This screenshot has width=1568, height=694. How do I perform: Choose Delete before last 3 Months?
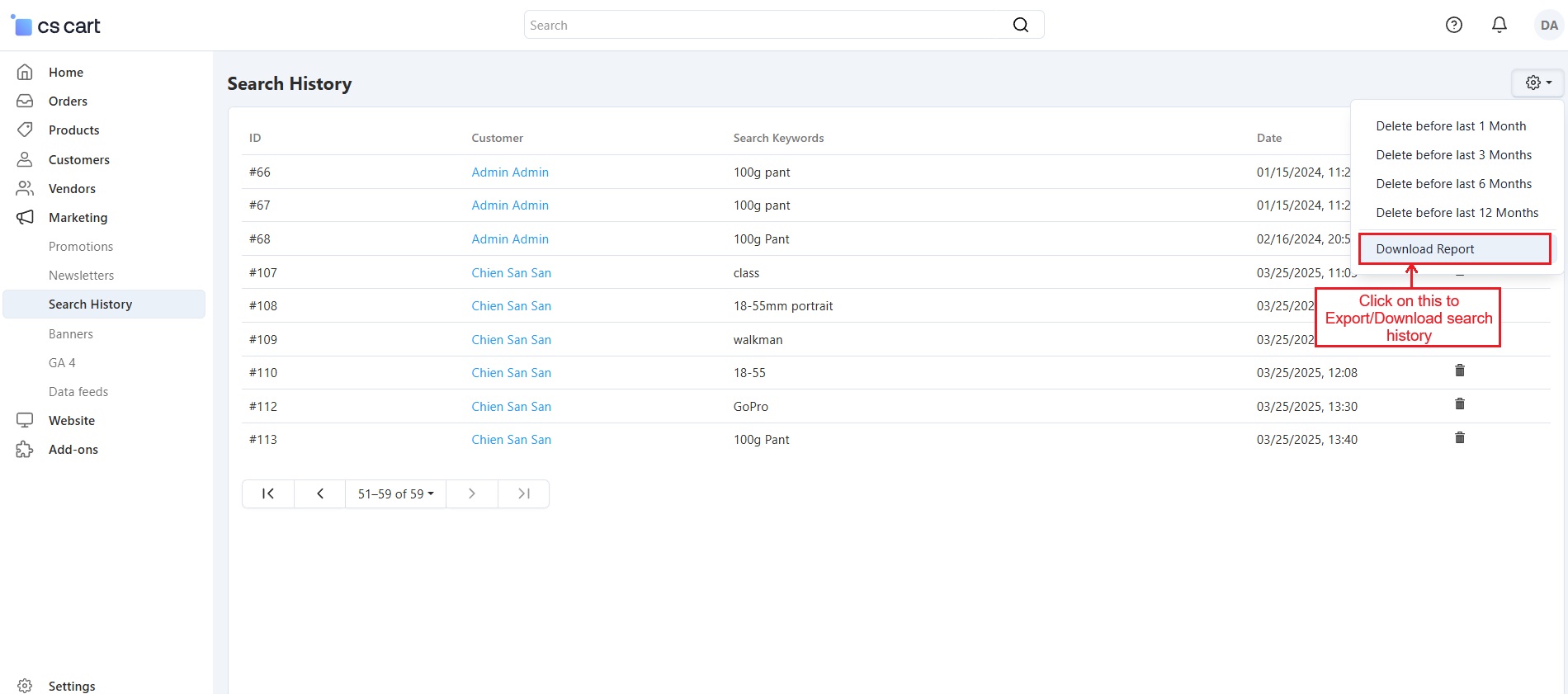coord(1453,155)
